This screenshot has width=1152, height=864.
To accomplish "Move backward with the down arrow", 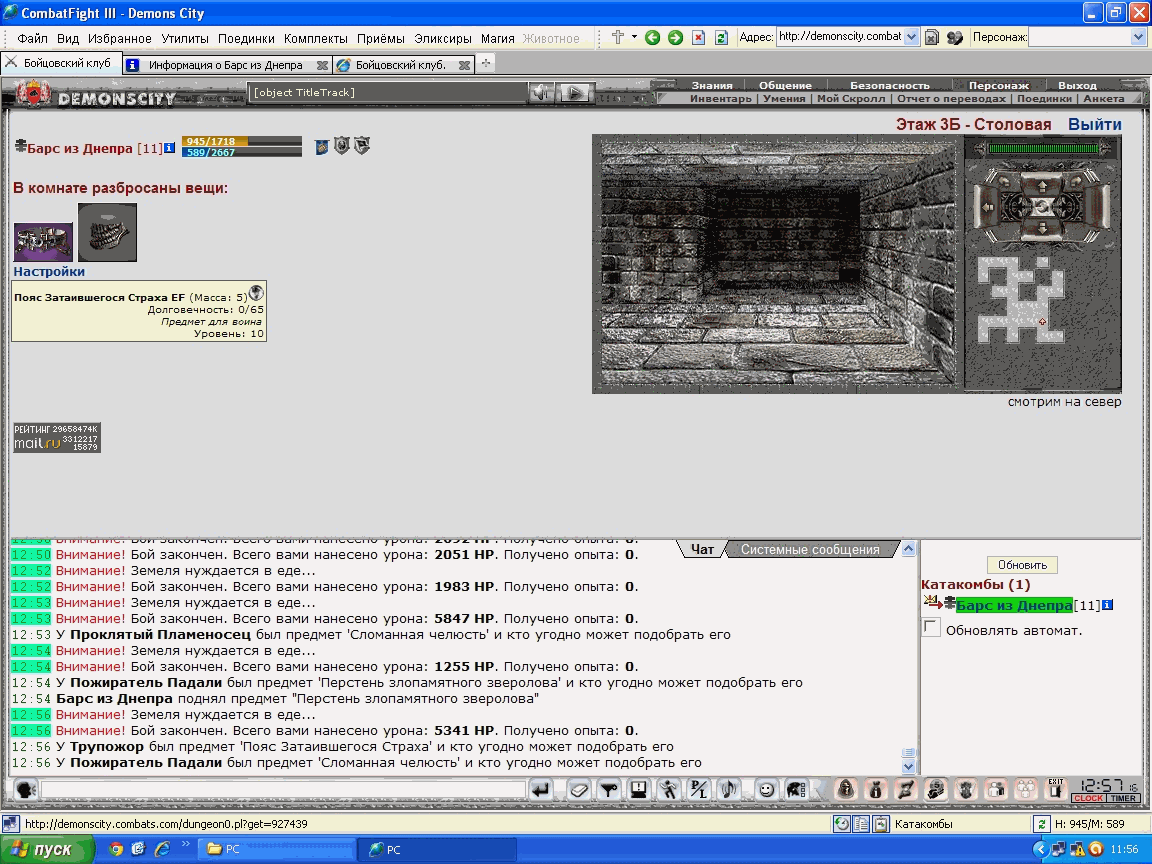I will pyautogui.click(x=1042, y=228).
